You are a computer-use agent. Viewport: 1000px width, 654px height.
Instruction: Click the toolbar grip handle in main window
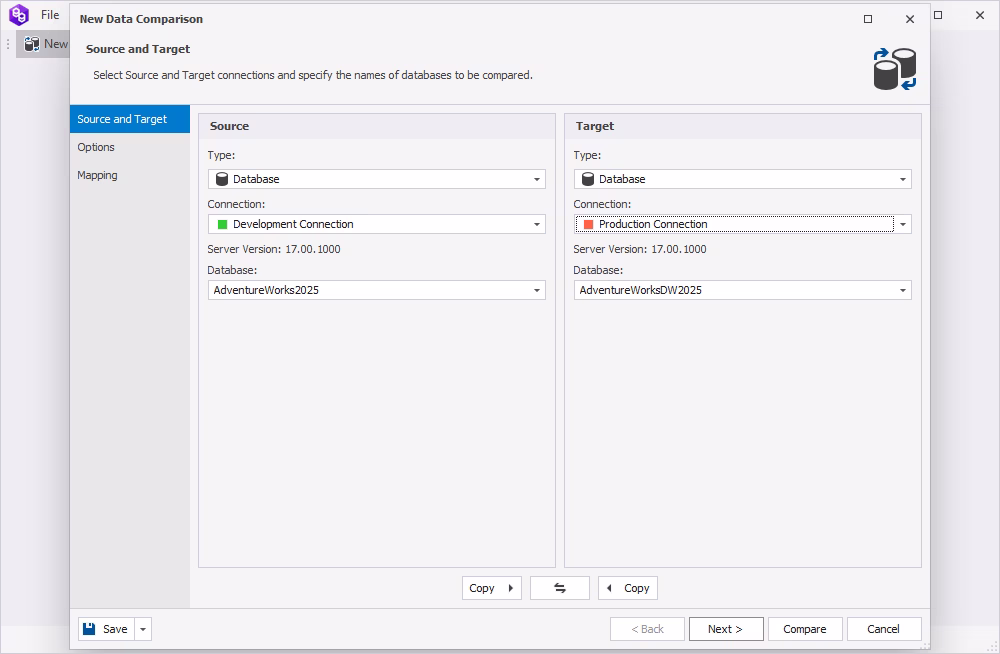coord(8,44)
